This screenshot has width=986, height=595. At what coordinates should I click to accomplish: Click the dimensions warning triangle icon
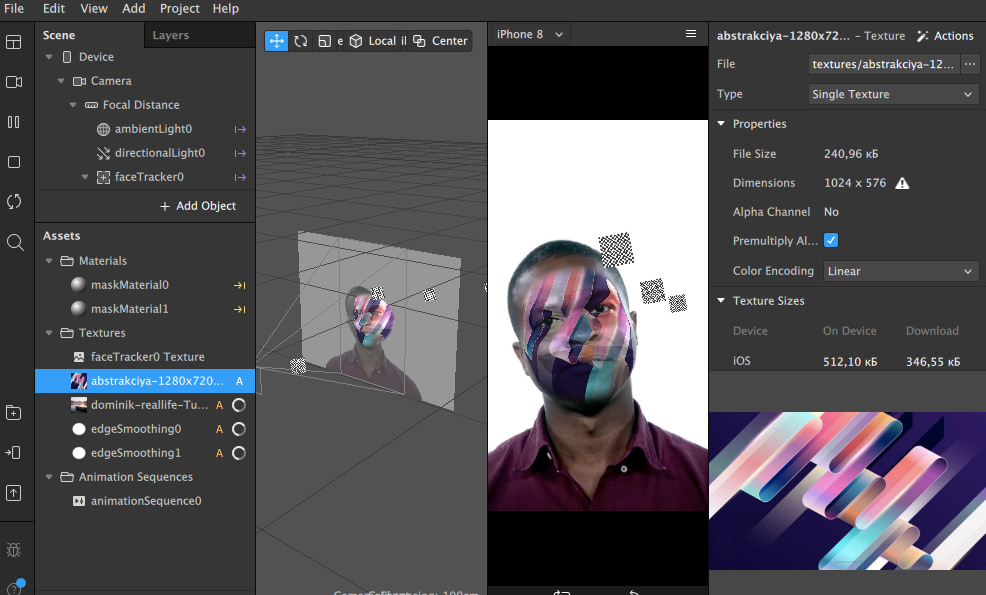[902, 183]
